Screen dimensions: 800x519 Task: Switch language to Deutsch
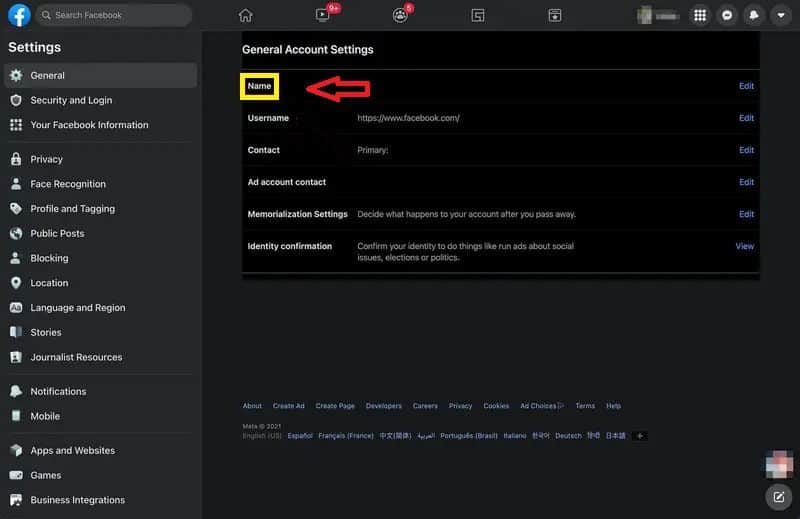pyautogui.click(x=568, y=436)
